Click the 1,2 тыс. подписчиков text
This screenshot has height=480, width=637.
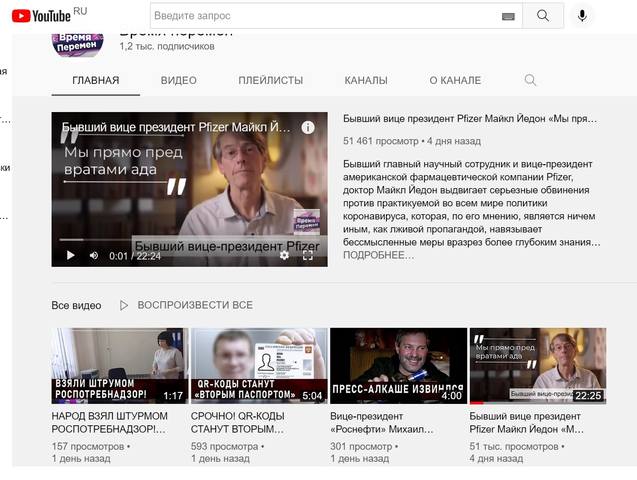[x=167, y=46]
